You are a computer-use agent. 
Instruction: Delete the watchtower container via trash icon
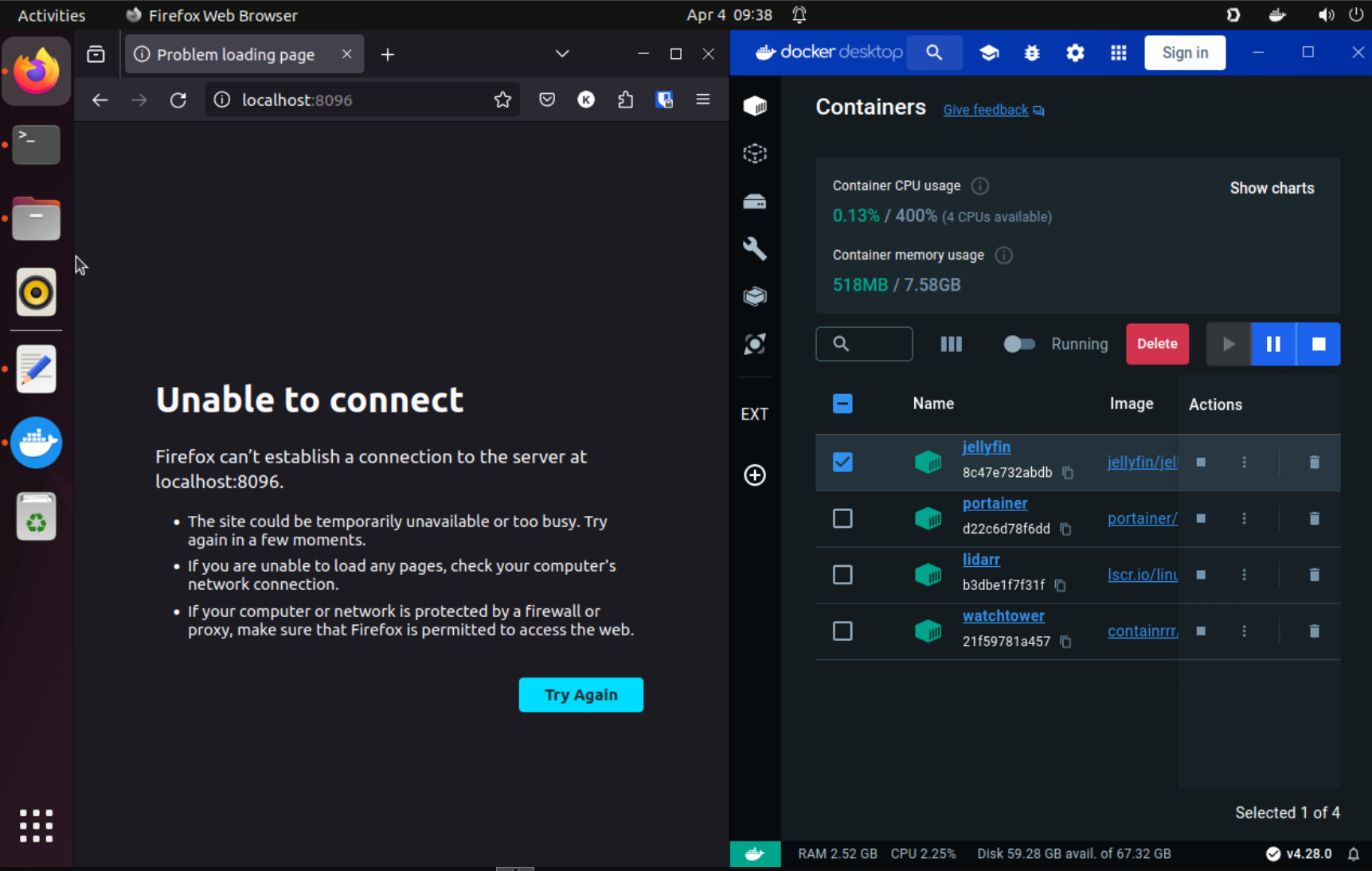click(x=1314, y=631)
